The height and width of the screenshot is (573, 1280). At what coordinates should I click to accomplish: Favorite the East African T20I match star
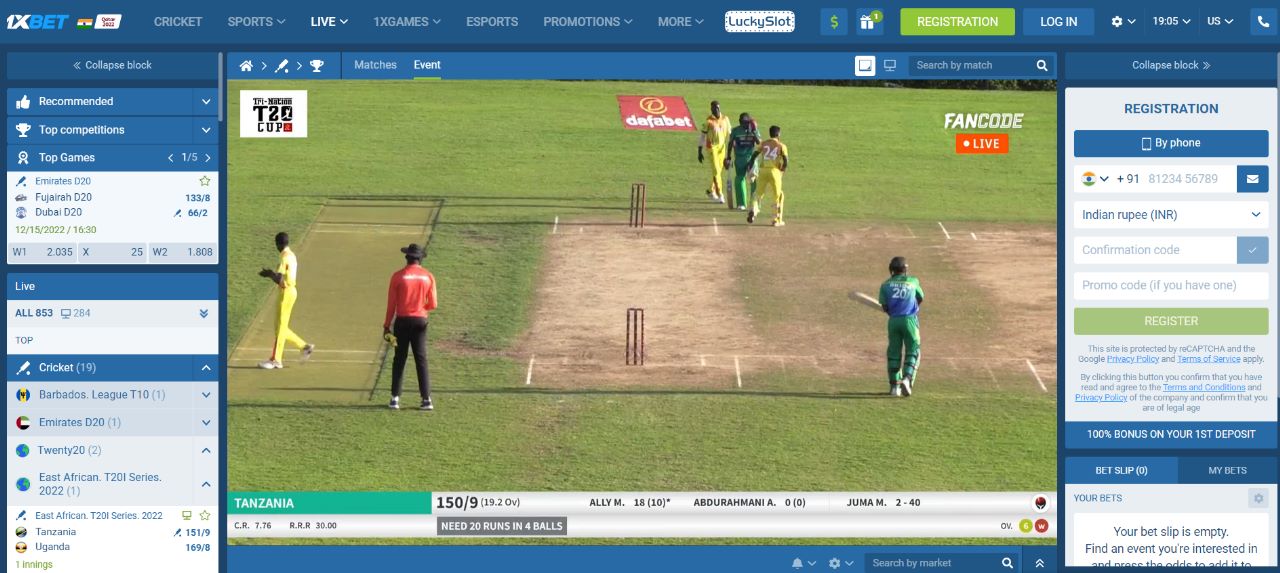[205, 515]
